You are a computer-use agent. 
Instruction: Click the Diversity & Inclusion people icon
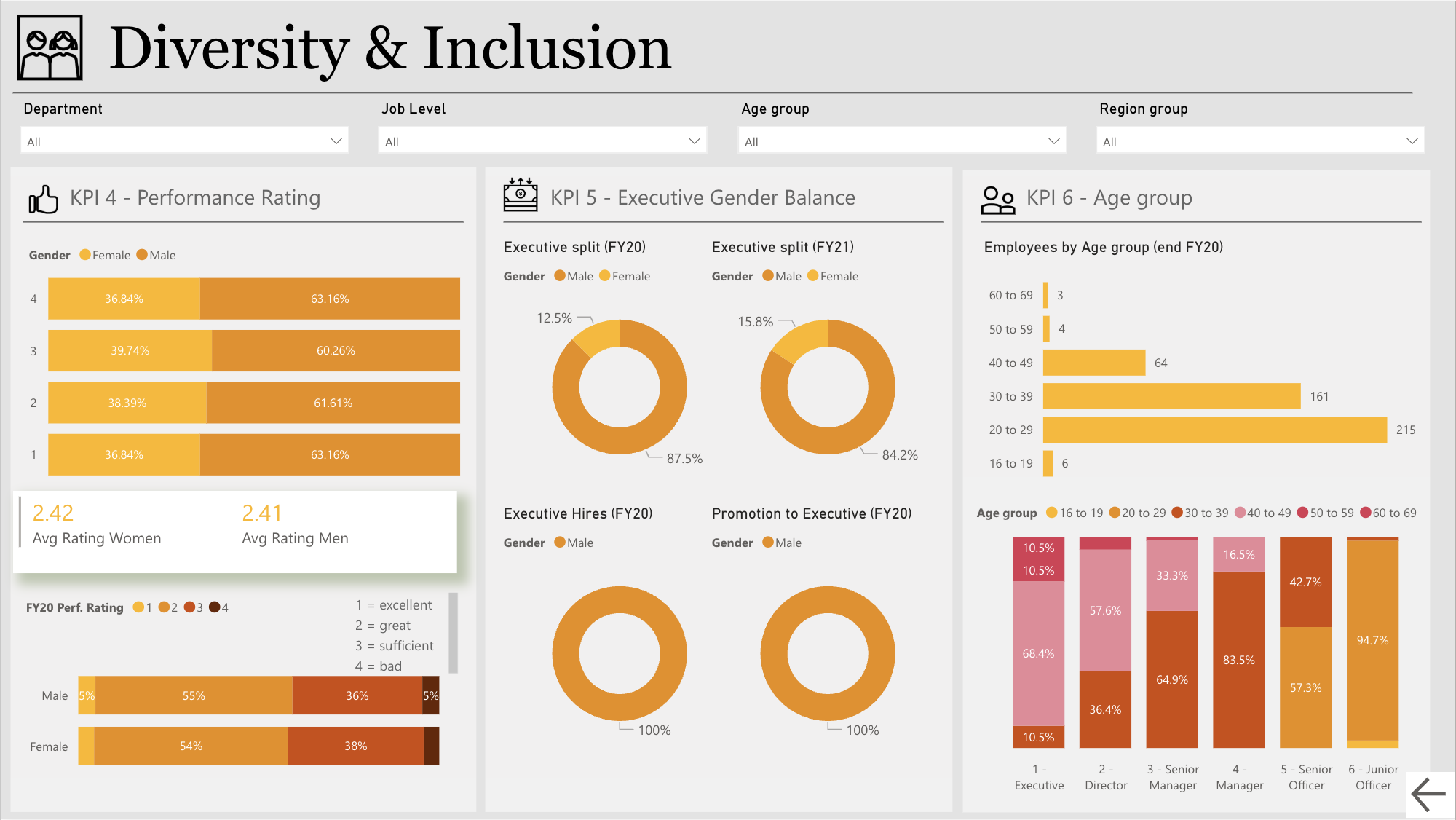50,48
